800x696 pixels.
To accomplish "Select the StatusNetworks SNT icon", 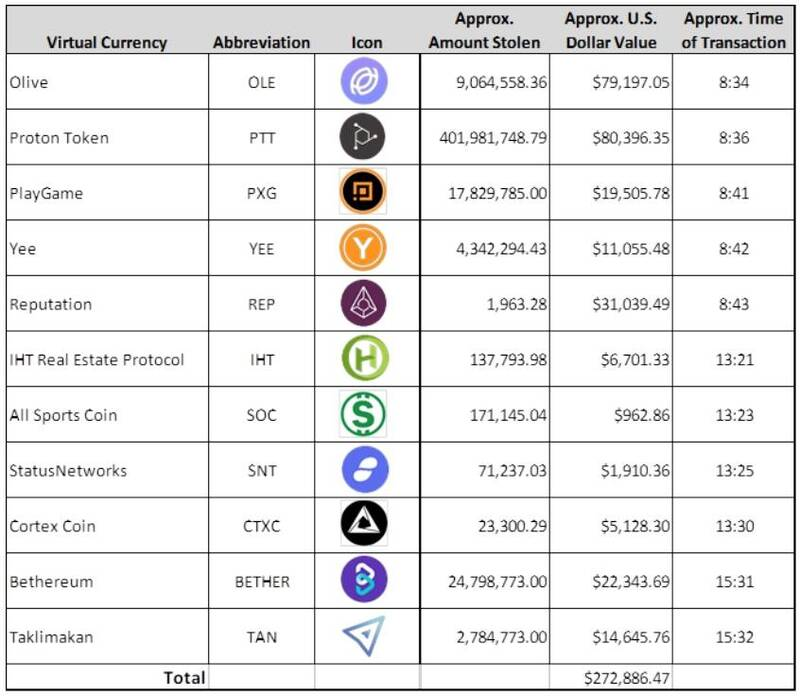I will pyautogui.click(x=364, y=470).
